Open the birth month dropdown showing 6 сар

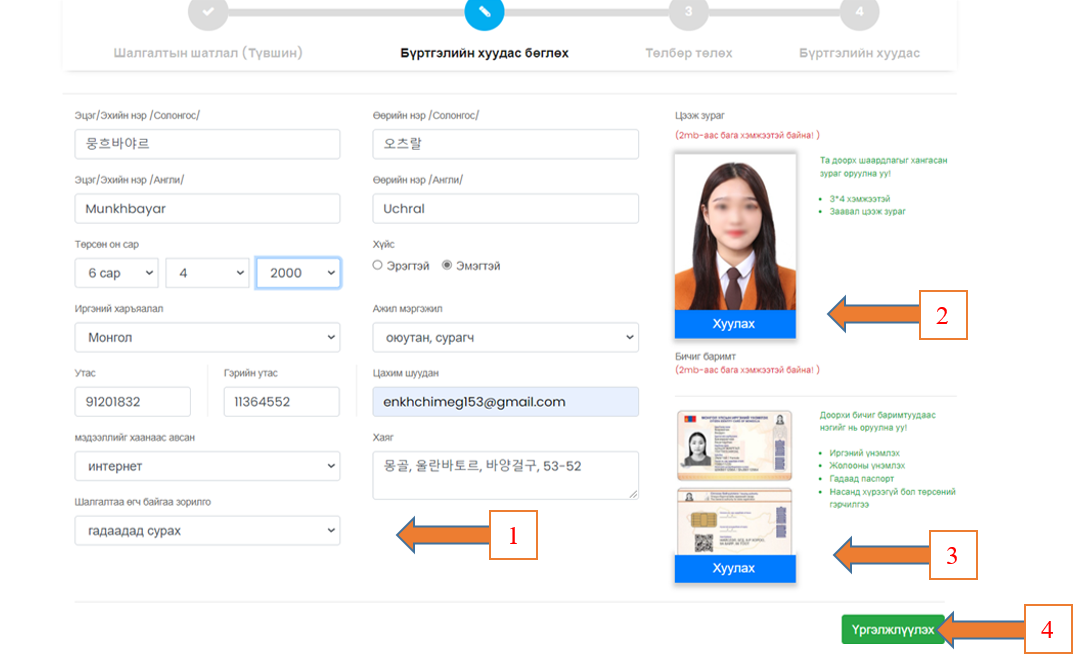[116, 273]
